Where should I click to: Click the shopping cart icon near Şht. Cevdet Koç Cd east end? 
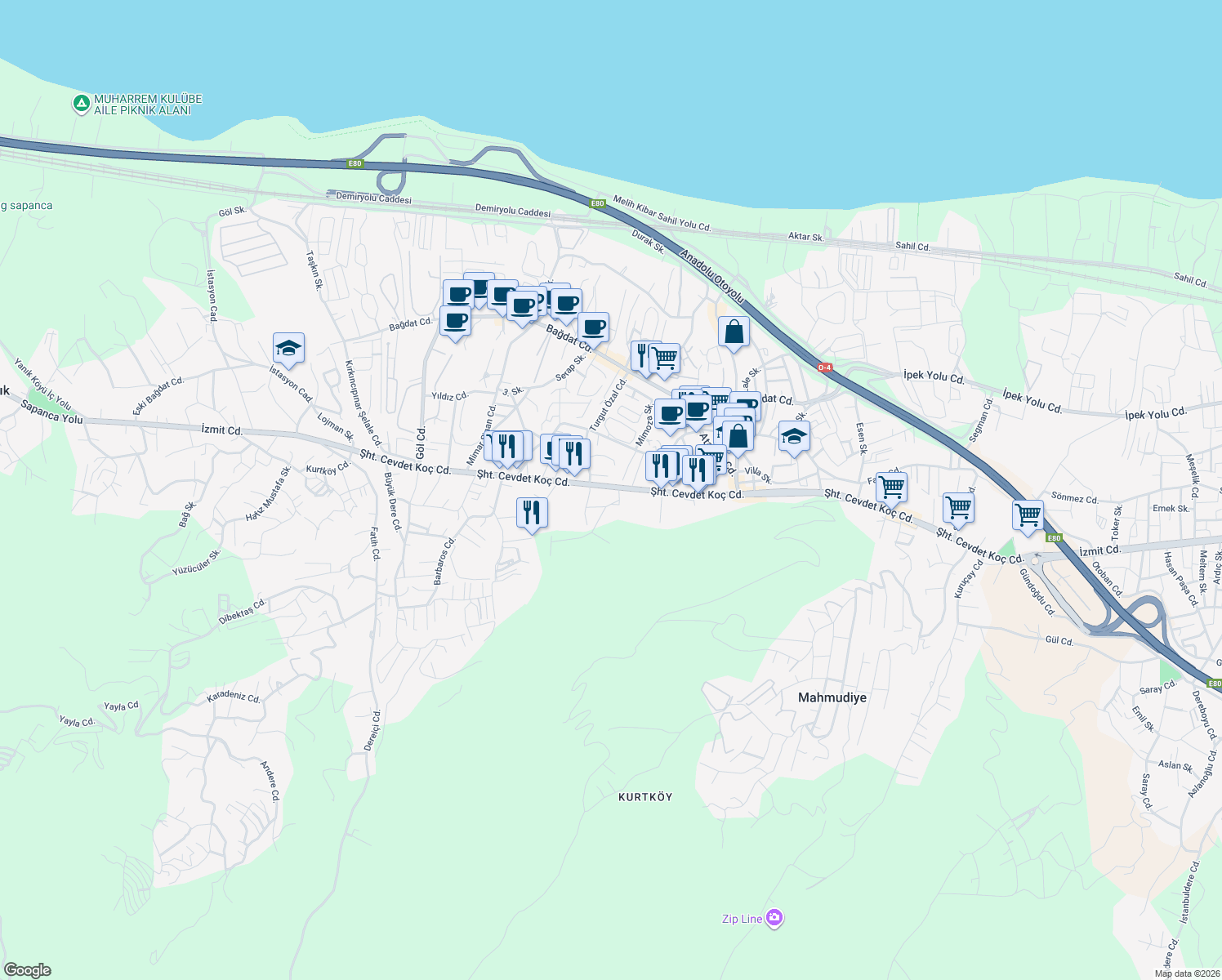point(957,509)
